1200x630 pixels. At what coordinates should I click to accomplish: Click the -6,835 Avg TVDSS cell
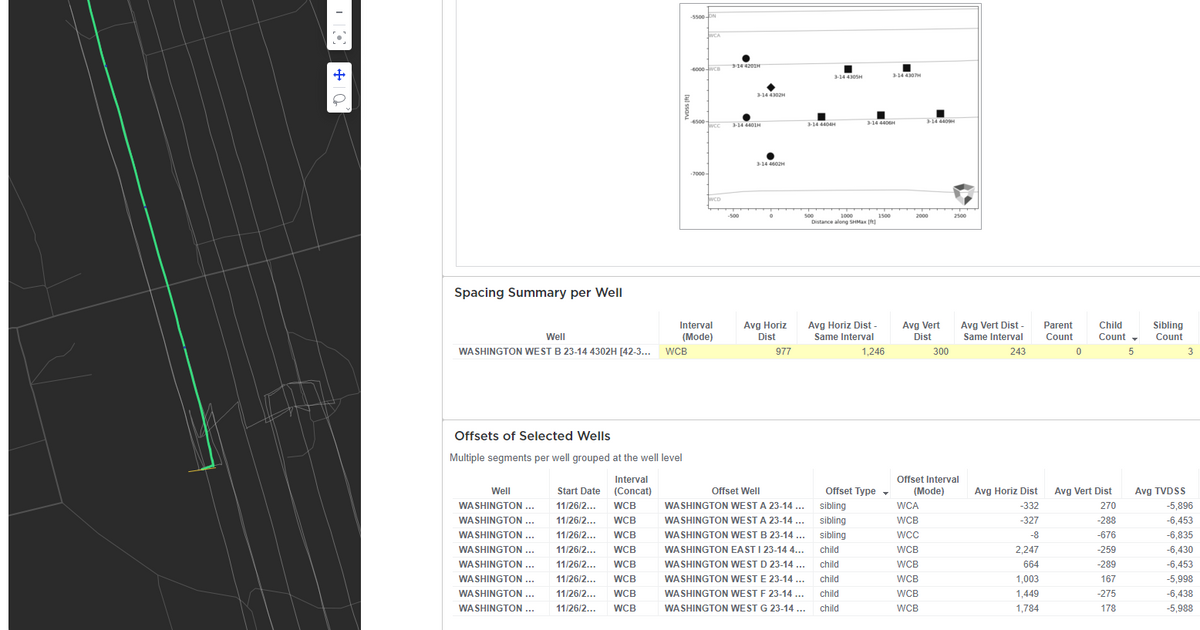tap(1179, 535)
